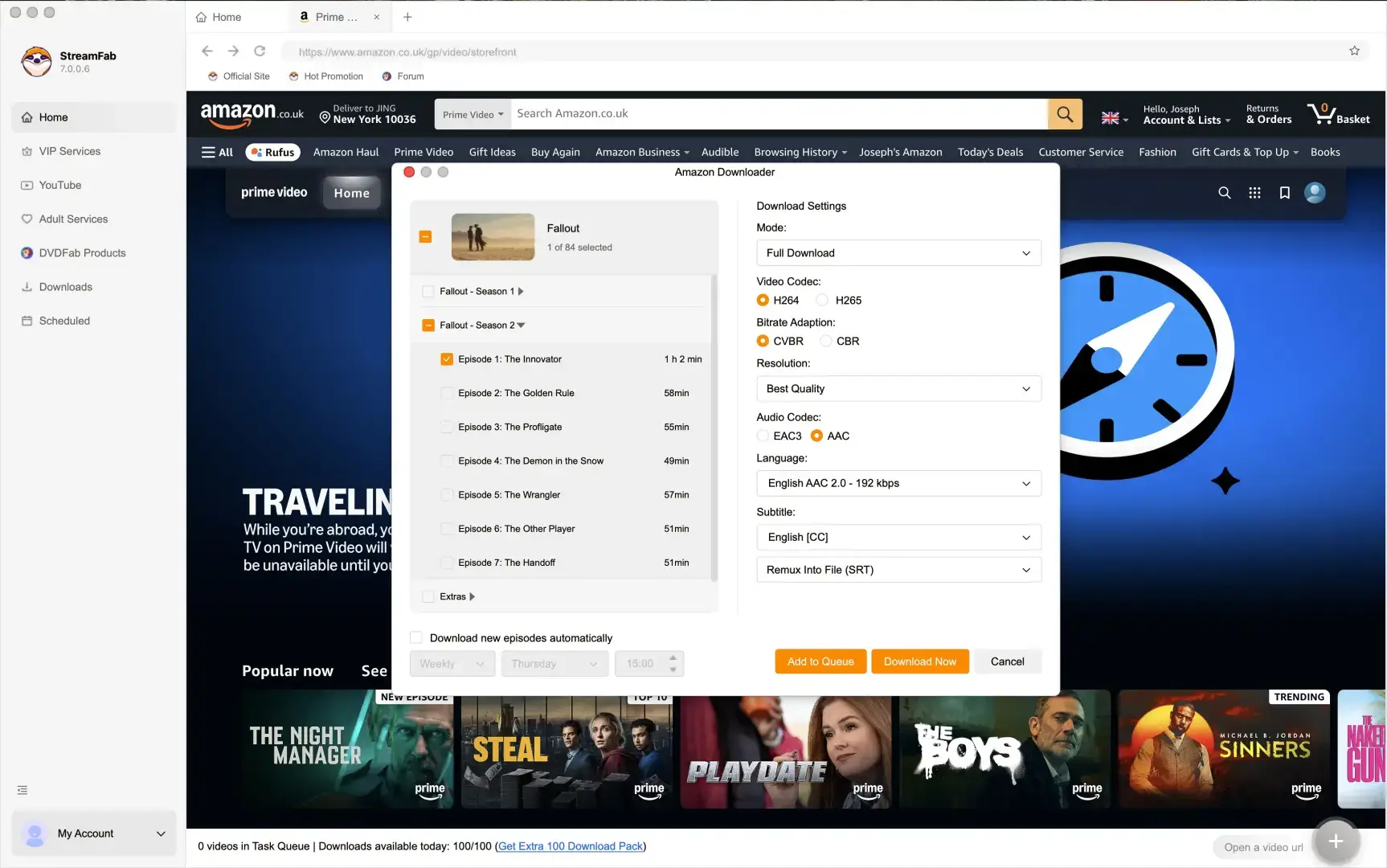1387x868 pixels.
Task: Open the All hamburger menu
Action: pyautogui.click(x=217, y=152)
